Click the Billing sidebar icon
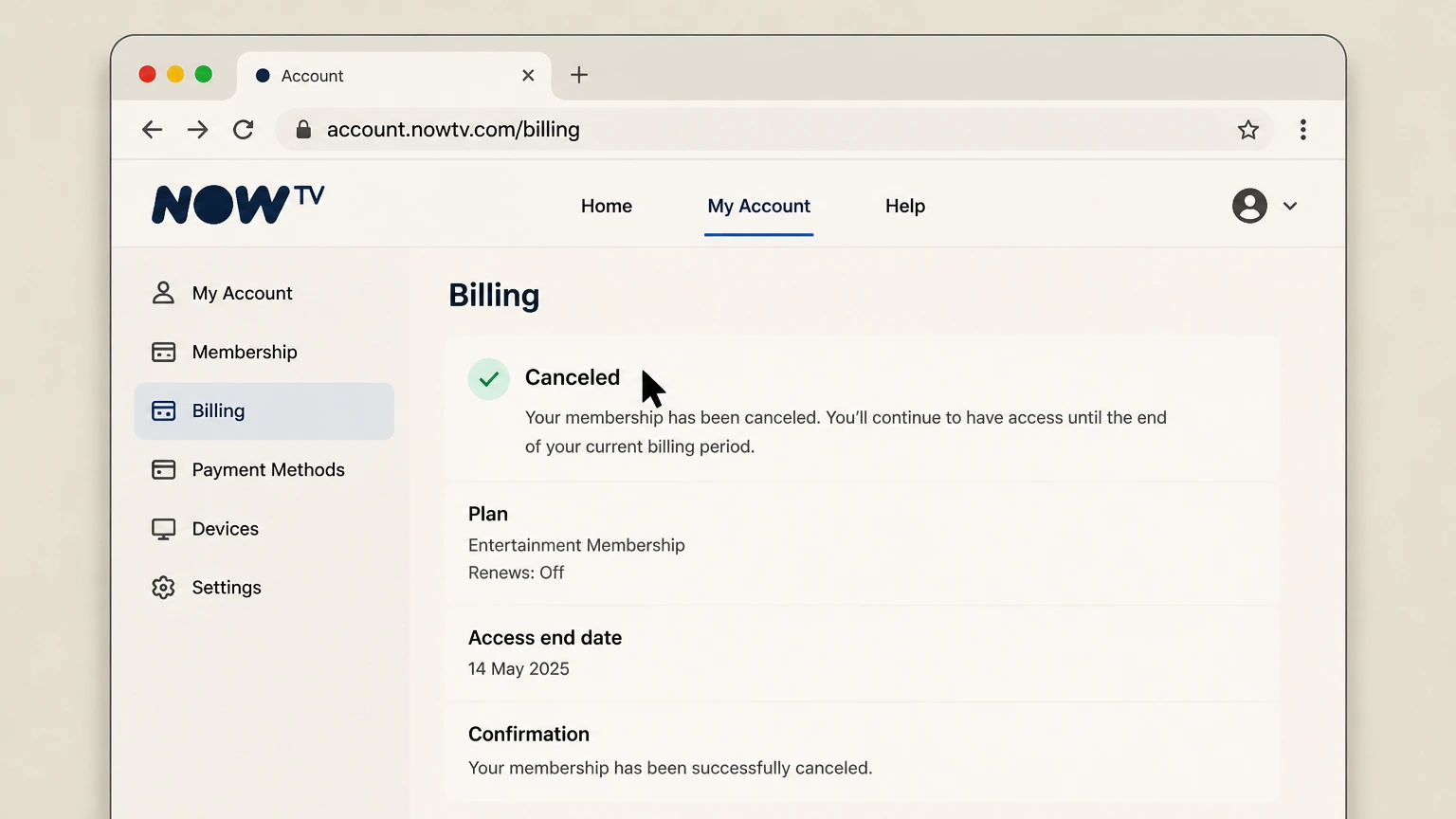Image resolution: width=1456 pixels, height=819 pixels. pyautogui.click(x=163, y=410)
